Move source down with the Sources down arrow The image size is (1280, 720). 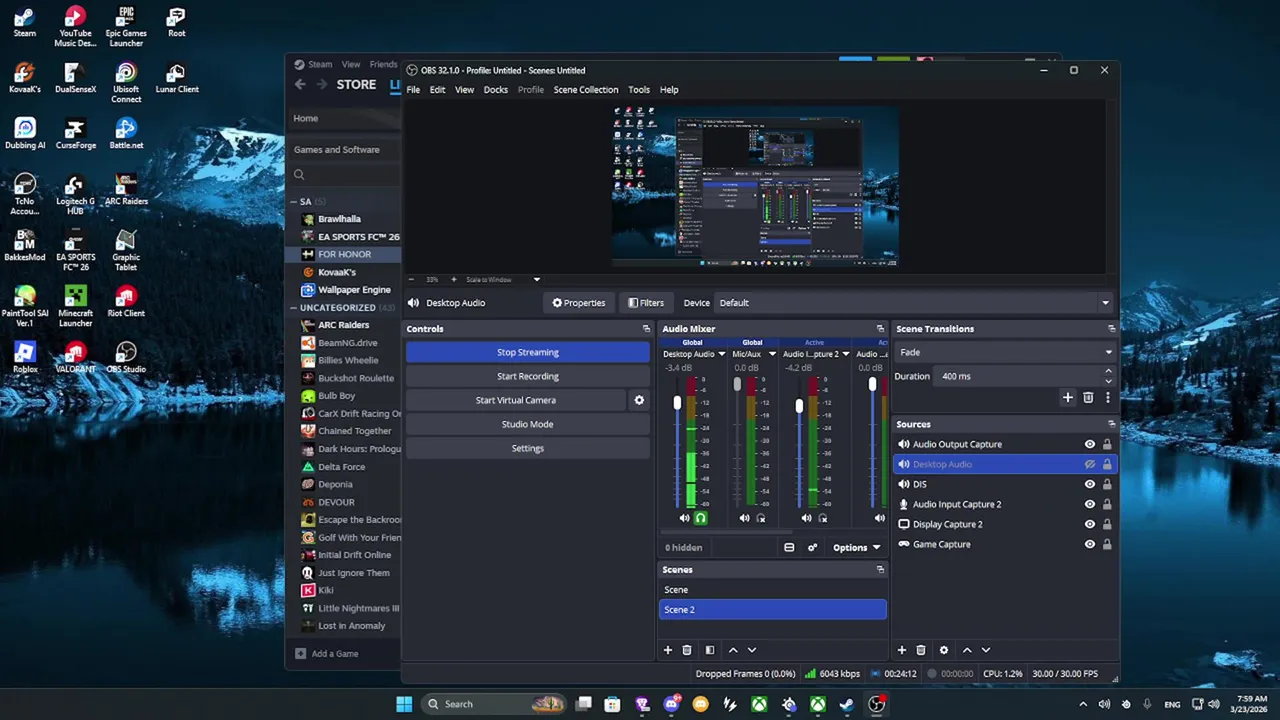click(985, 650)
